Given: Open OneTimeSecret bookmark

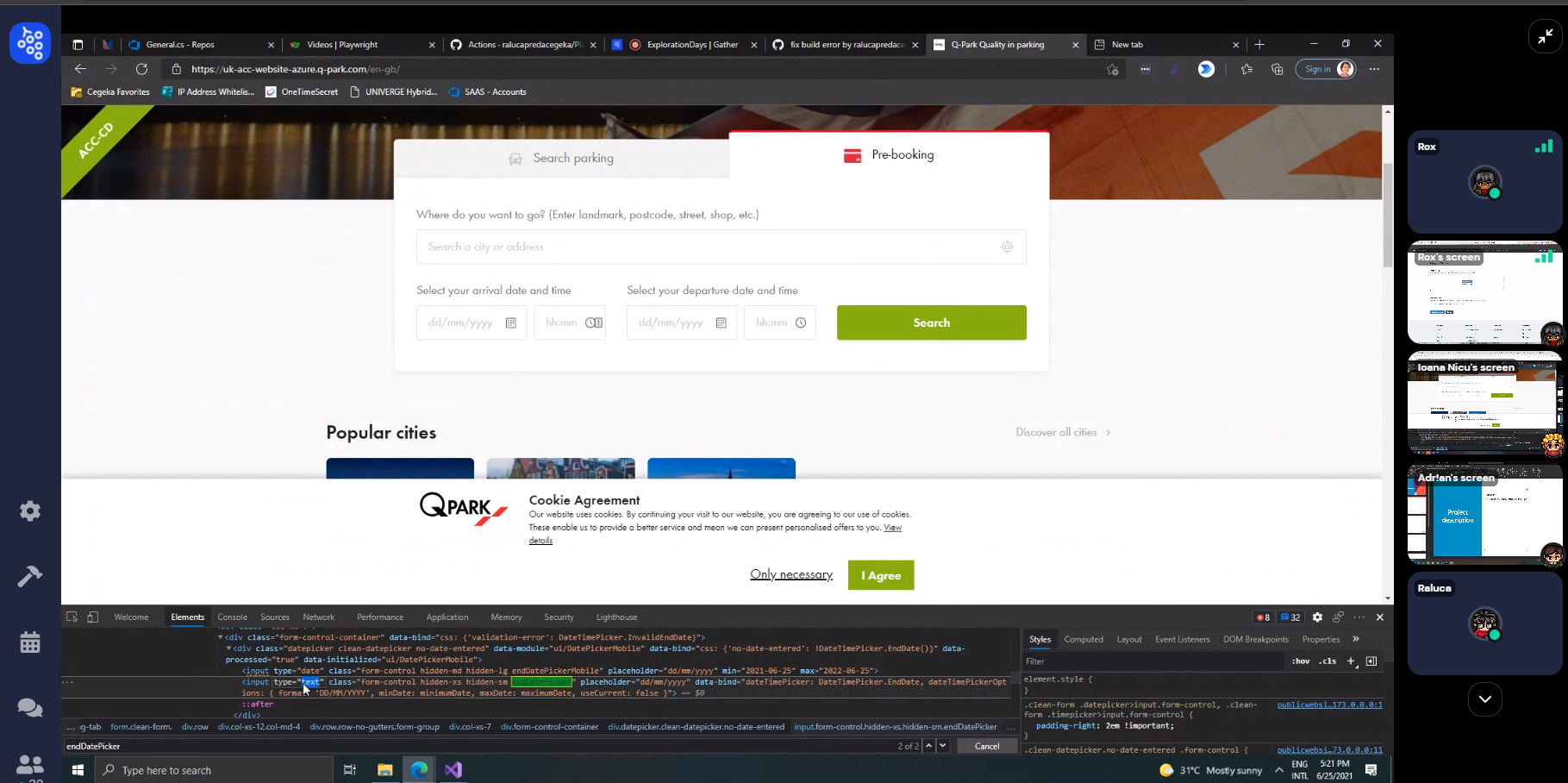Looking at the screenshot, I should [x=302, y=91].
